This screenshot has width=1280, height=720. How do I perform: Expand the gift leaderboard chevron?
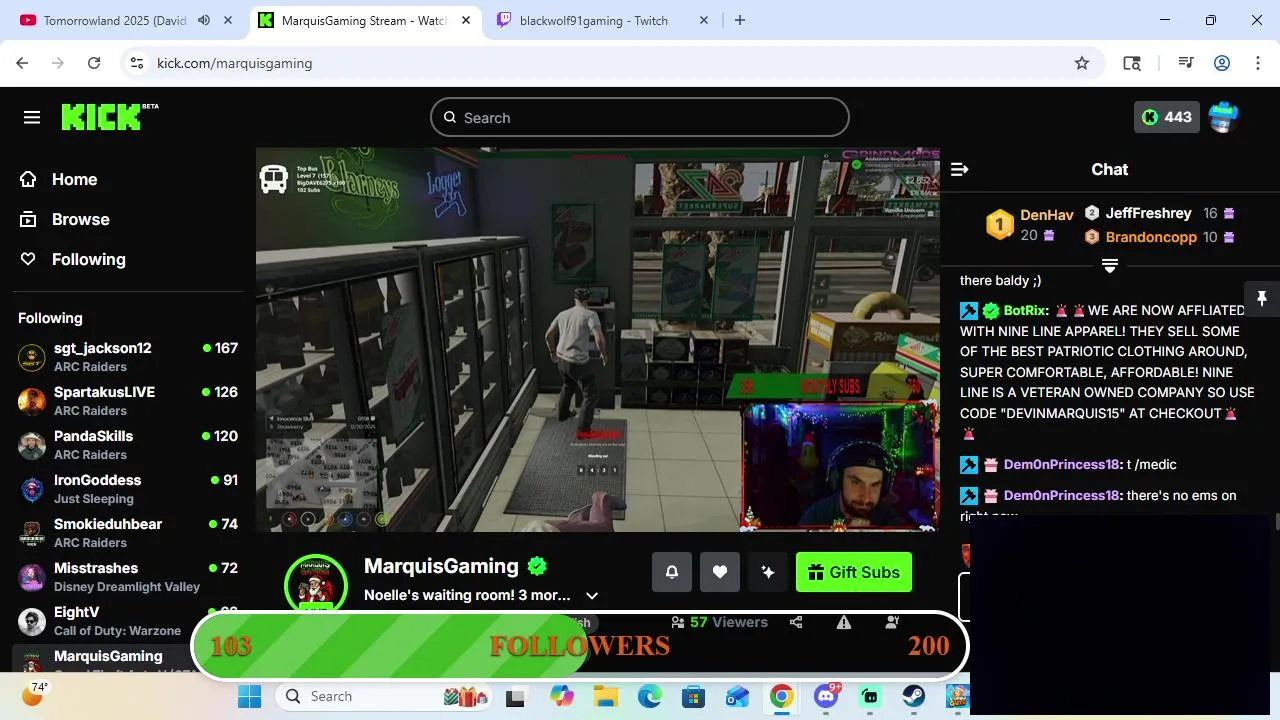(1110, 265)
